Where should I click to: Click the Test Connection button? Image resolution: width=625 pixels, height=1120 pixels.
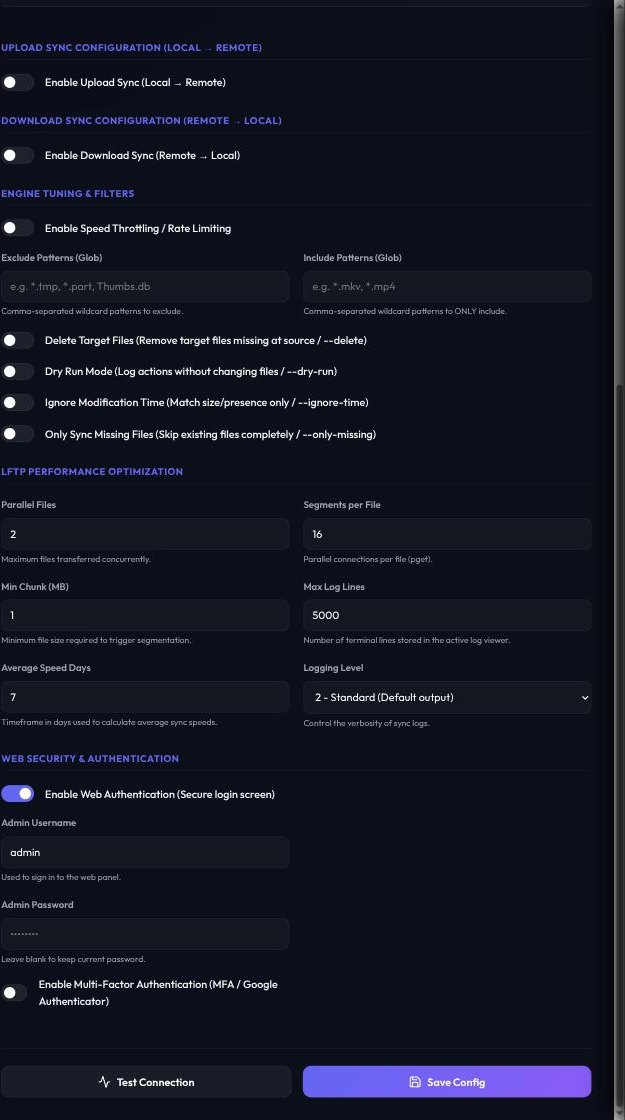click(x=146, y=1081)
